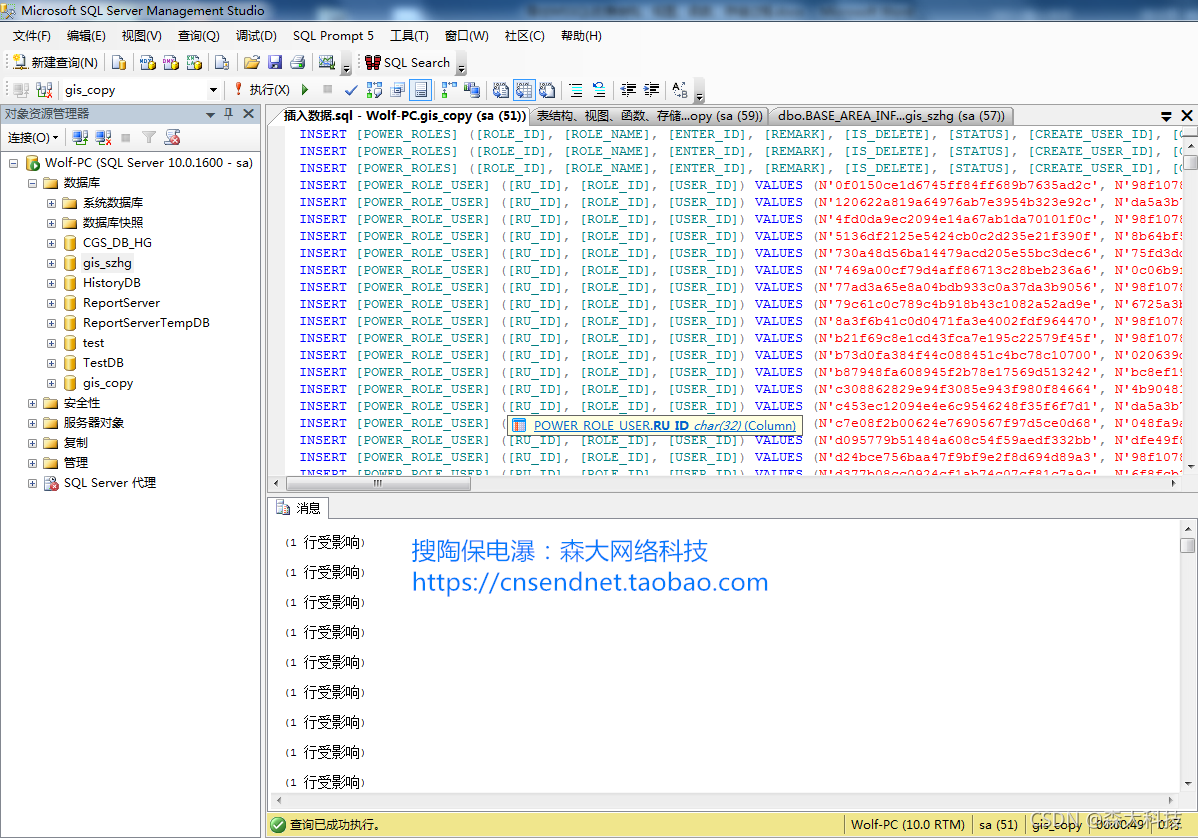Select the HistoryDB database
This screenshot has height=838, width=1198.
112,283
